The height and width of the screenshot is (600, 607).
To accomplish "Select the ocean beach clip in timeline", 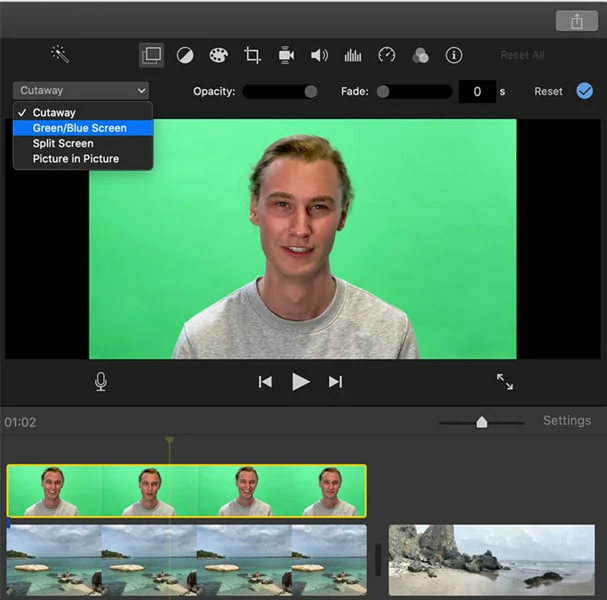I will click(x=187, y=560).
